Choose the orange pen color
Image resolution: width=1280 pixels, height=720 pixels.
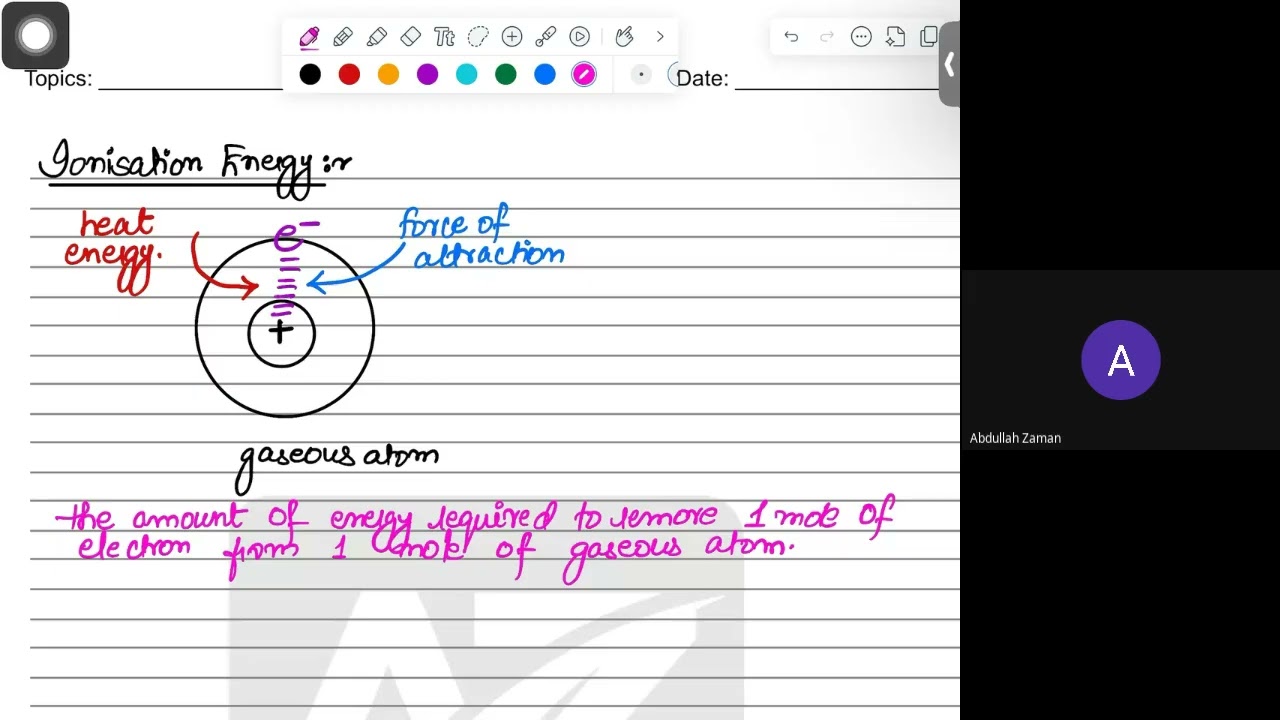coord(388,74)
